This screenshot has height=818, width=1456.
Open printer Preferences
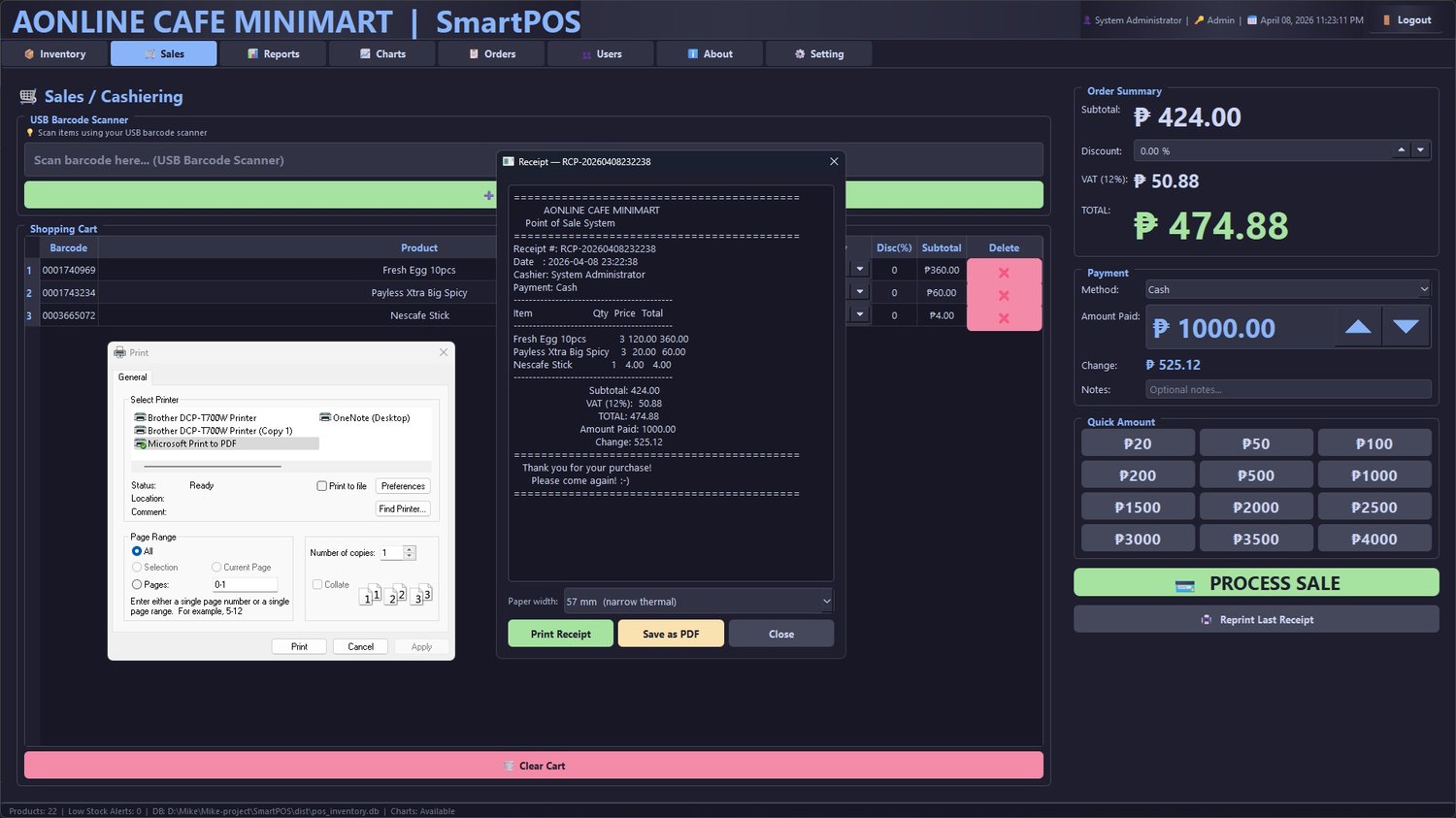click(x=403, y=486)
